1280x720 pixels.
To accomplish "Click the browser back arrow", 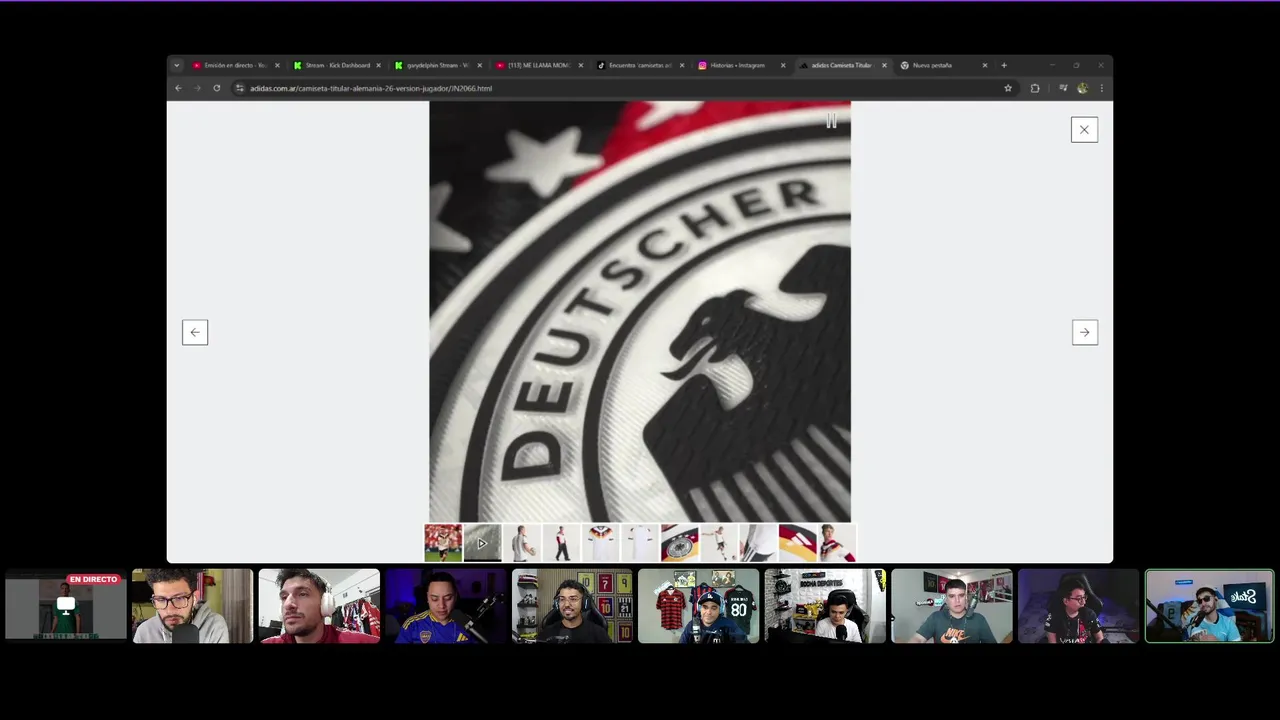I will (x=178, y=88).
